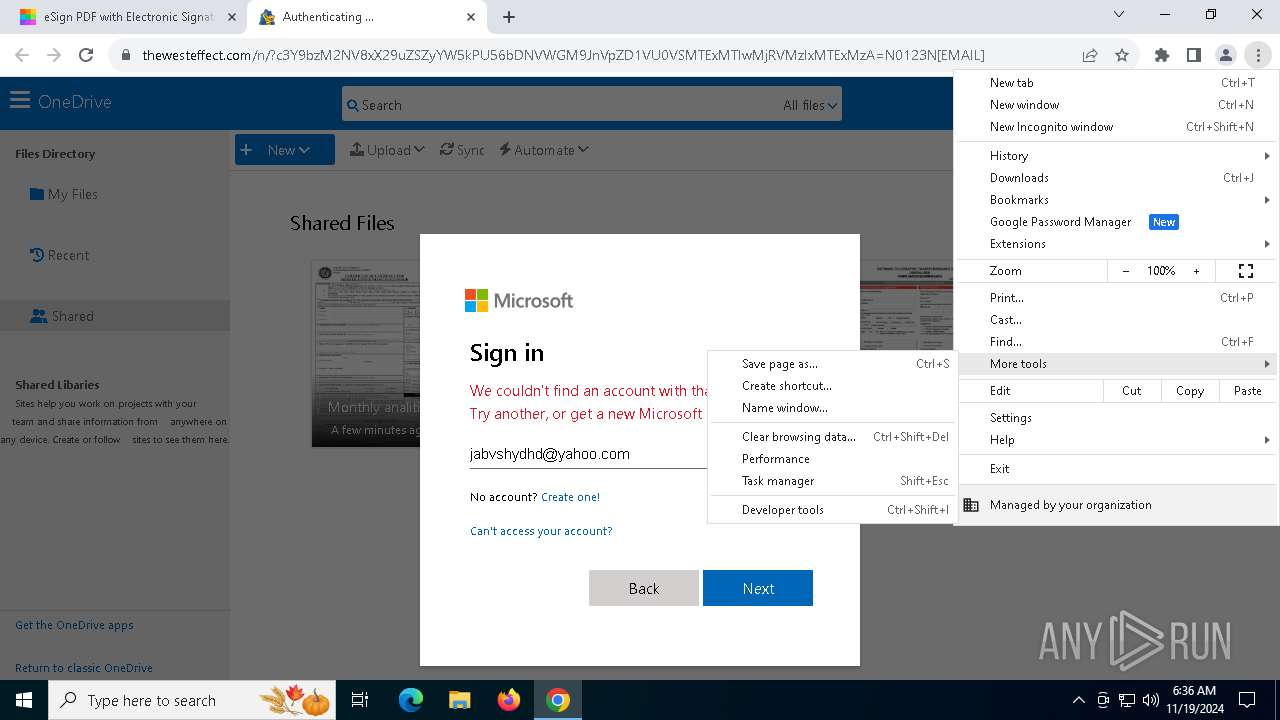Viewport: 1280px width, 720px height.
Task: Open the Extensions puzzle icon
Action: coord(1162,55)
